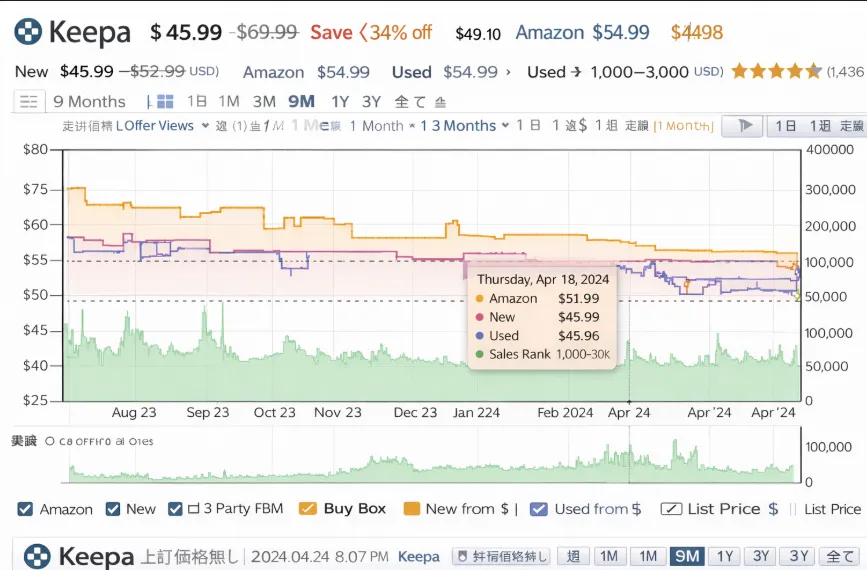Screen dimensions: 867x570
Task: Switch to the 1Y range tab at top
Action: pos(340,101)
